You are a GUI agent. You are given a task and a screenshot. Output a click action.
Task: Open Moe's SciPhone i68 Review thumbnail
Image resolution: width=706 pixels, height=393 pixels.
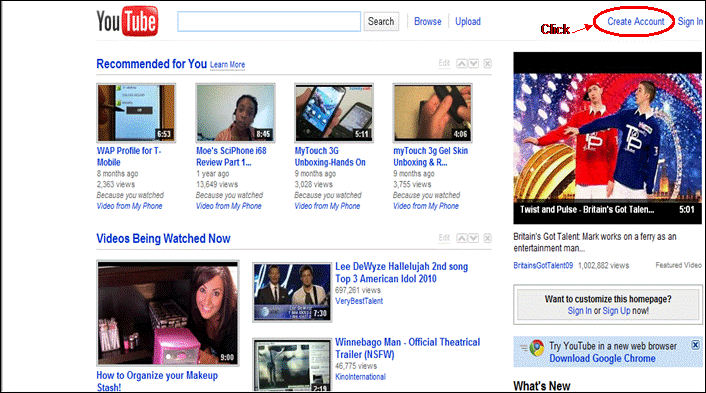pos(235,113)
